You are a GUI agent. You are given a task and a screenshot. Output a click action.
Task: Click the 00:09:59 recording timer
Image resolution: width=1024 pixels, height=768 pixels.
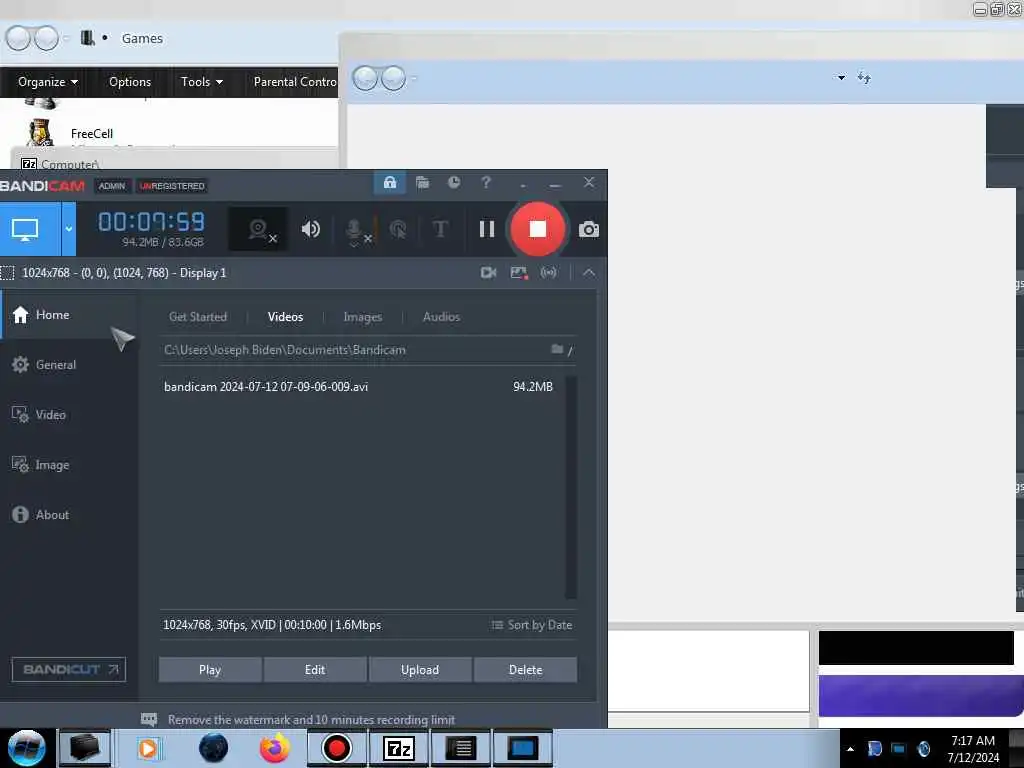[152, 222]
